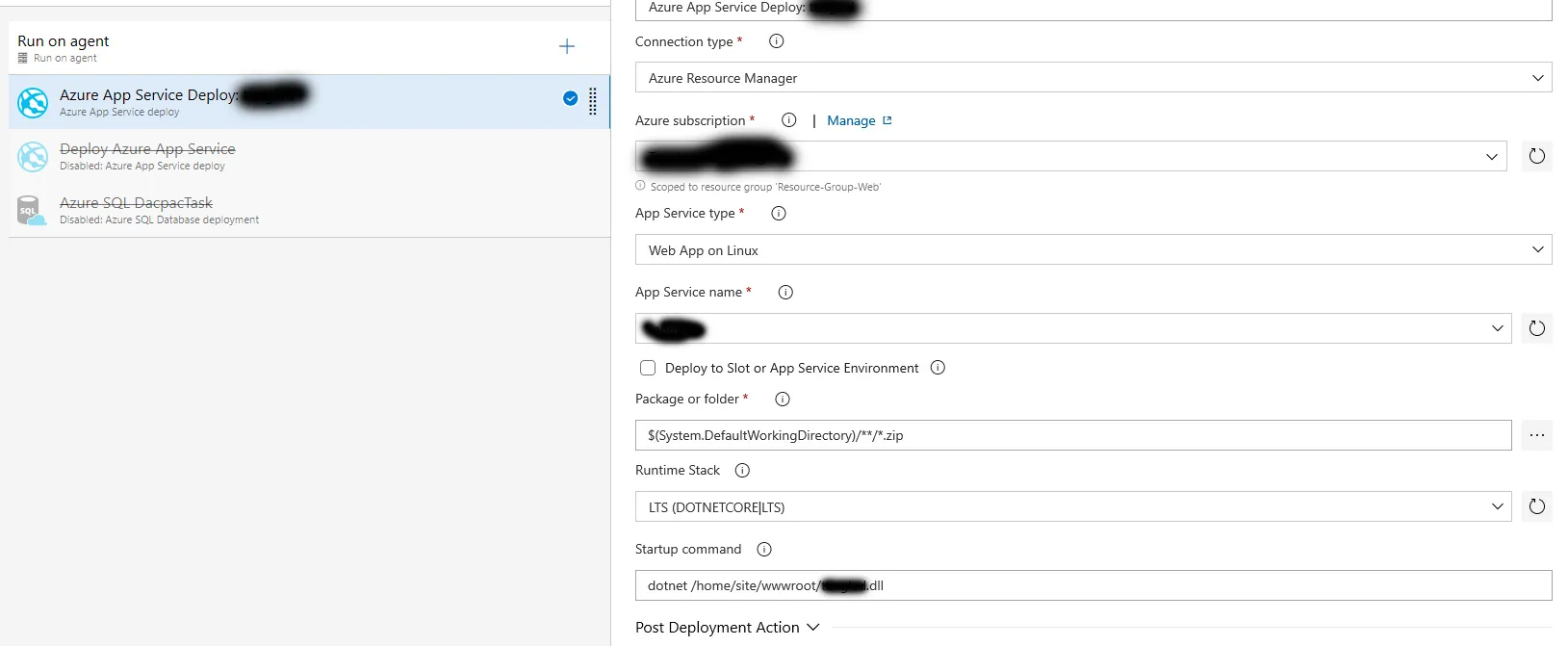This screenshot has height=646, width=1568.
Task: Open the Runtime Stack dropdown
Action: click(1073, 507)
